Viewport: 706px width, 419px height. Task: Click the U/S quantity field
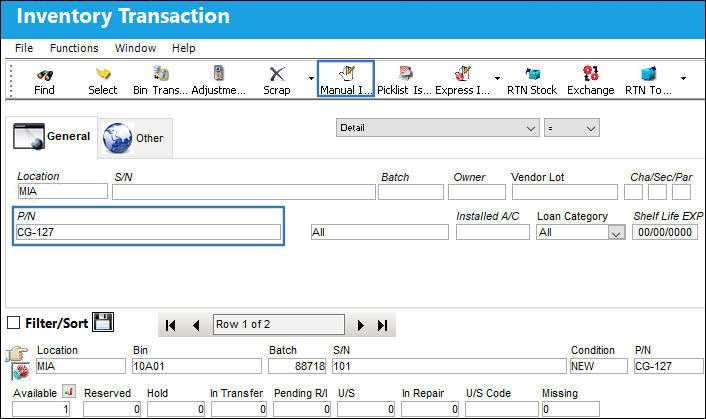click(366, 409)
